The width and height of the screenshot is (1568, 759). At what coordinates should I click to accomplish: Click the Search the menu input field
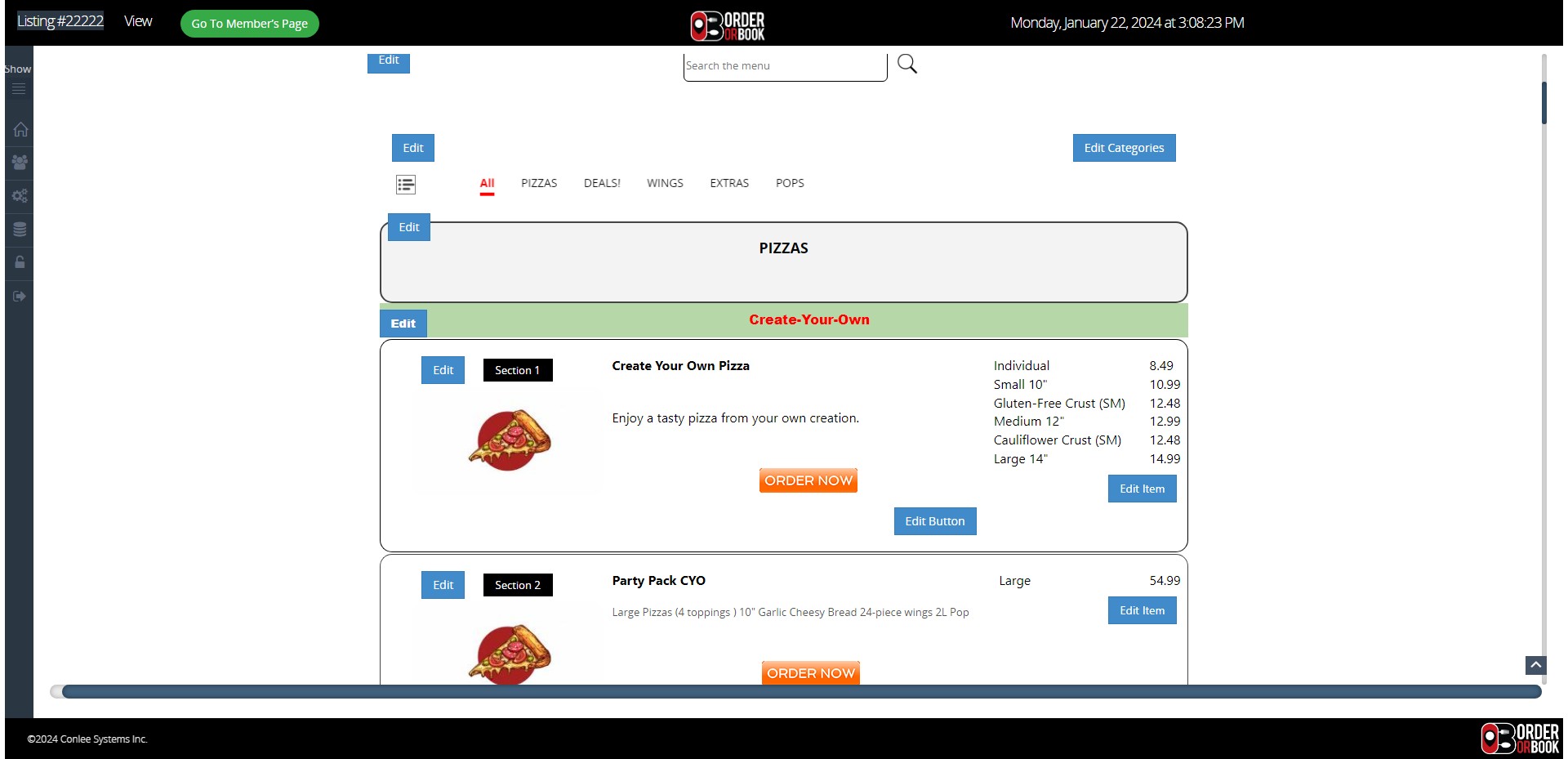coord(784,66)
